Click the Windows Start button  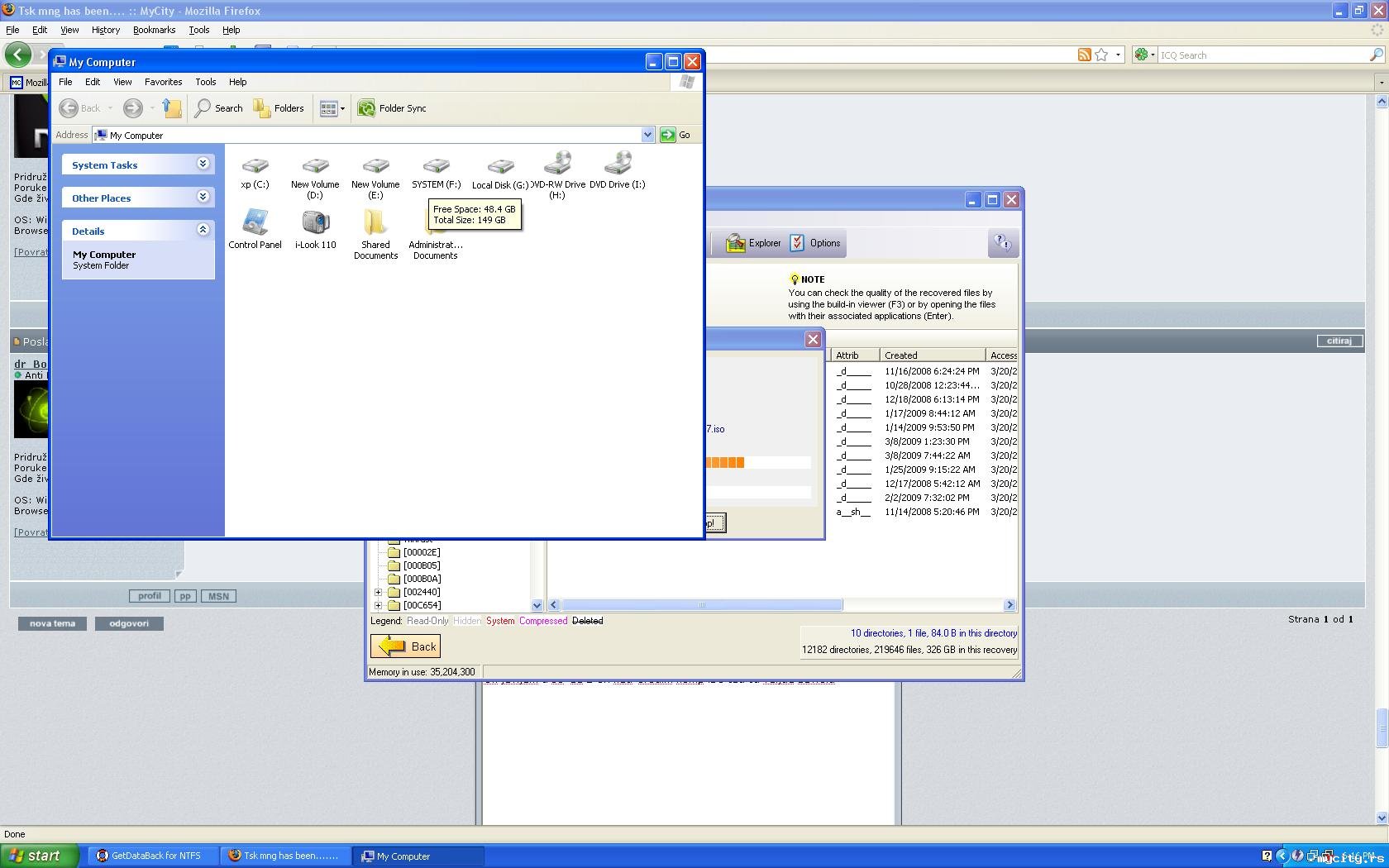point(40,856)
